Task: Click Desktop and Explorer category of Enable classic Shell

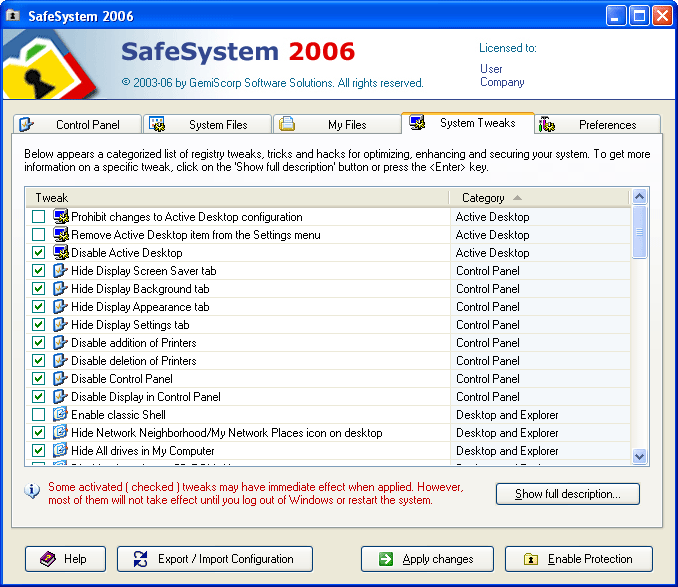Action: pyautogui.click(x=507, y=415)
